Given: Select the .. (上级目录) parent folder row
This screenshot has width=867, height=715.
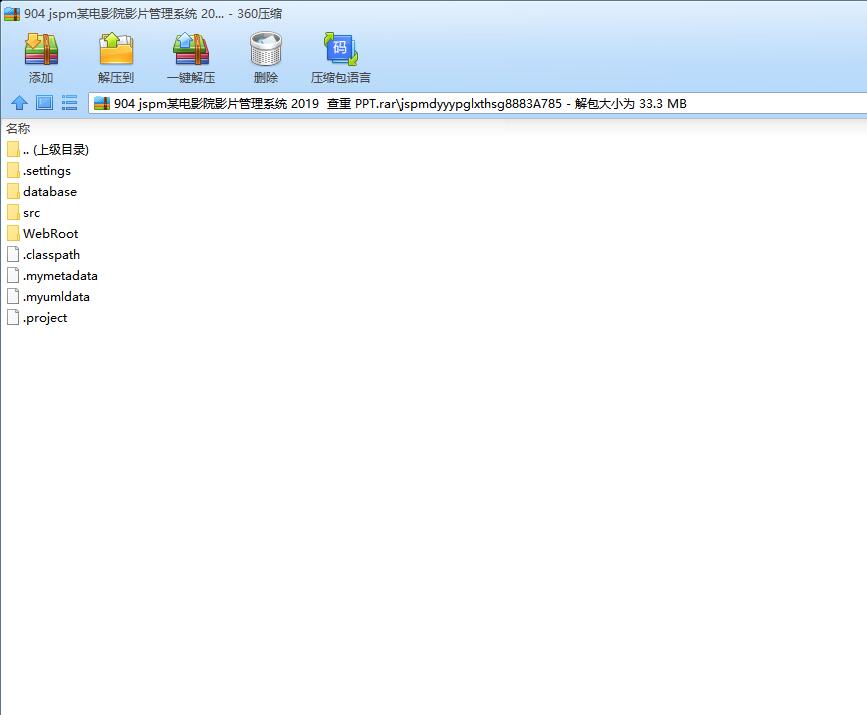Looking at the screenshot, I should pos(48,149).
